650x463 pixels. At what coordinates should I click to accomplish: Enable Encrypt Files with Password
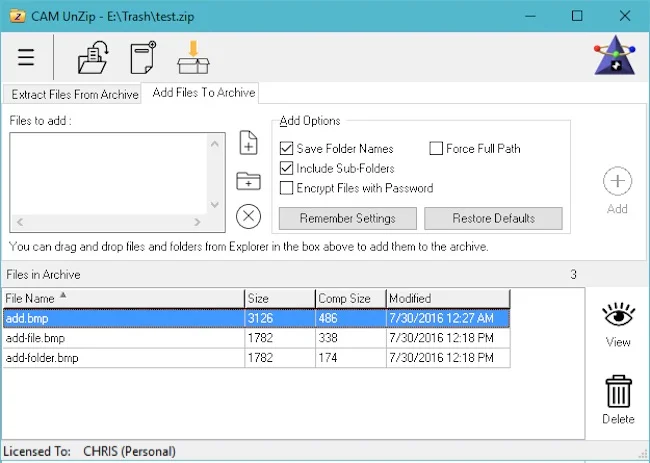point(286,188)
